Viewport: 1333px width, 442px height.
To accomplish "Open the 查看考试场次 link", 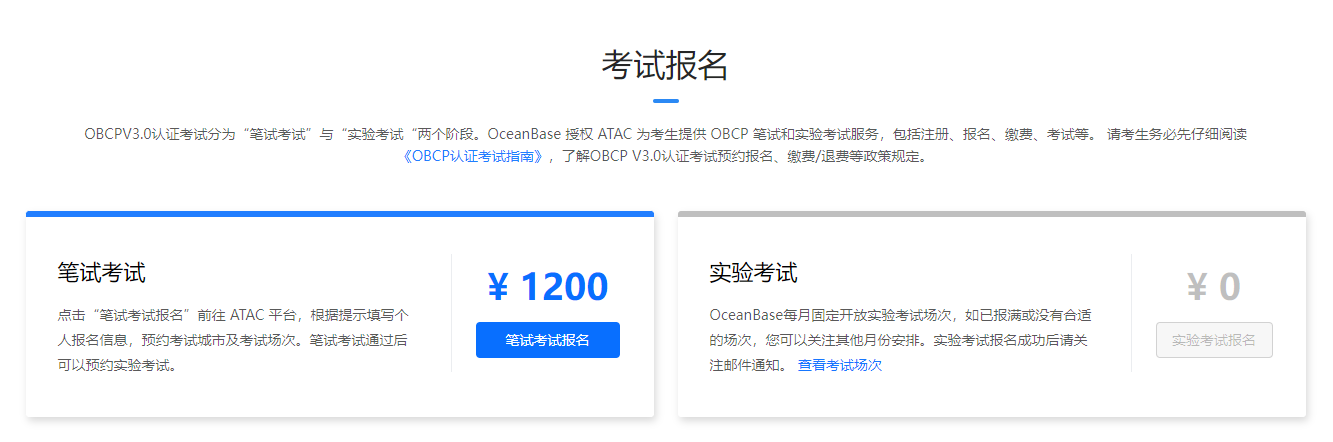I will (840, 365).
